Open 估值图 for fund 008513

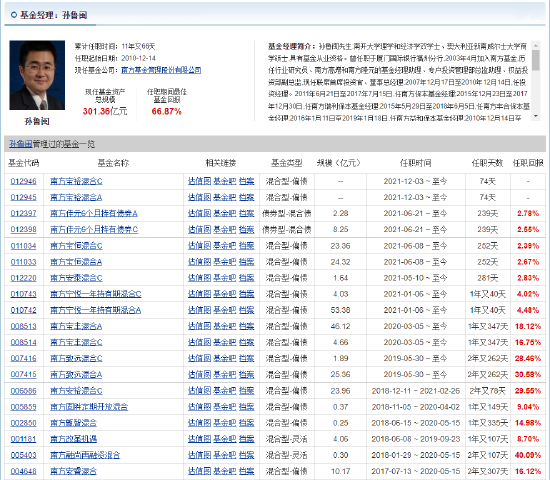(200, 326)
